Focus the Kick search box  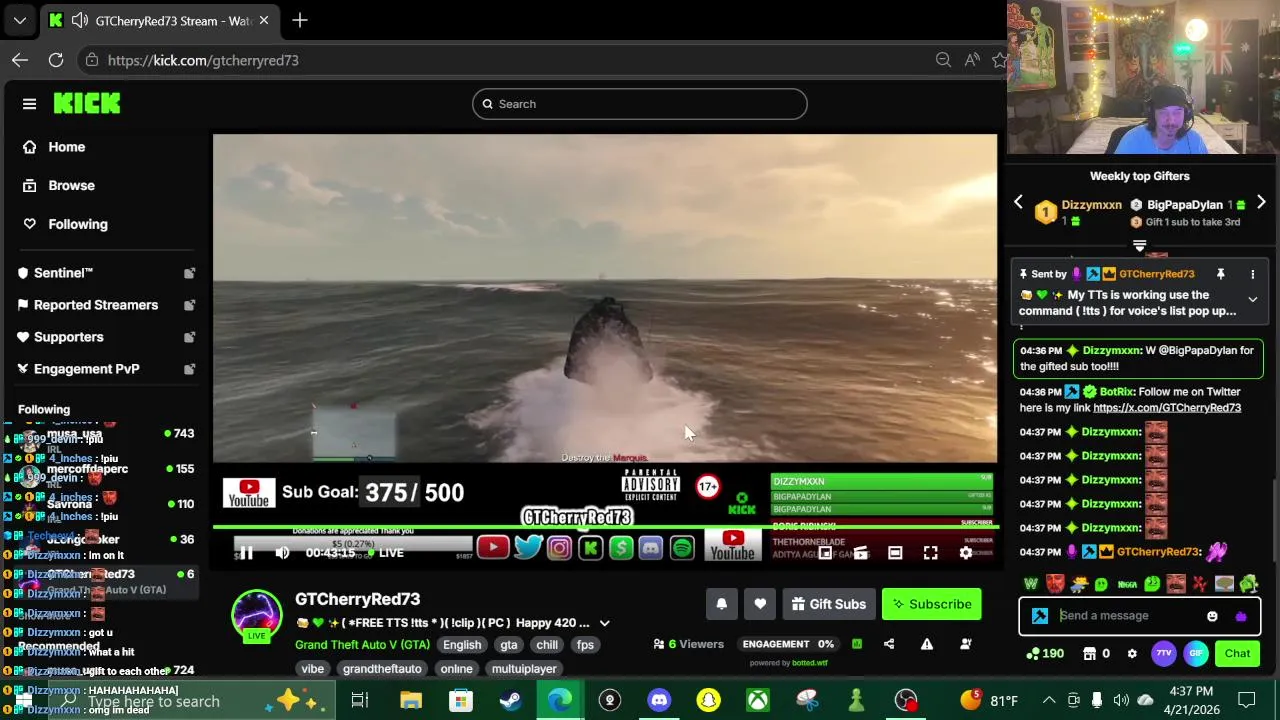tap(640, 104)
